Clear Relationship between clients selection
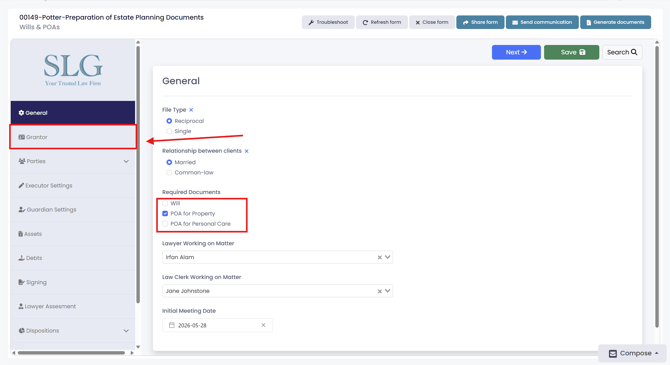 click(x=247, y=151)
